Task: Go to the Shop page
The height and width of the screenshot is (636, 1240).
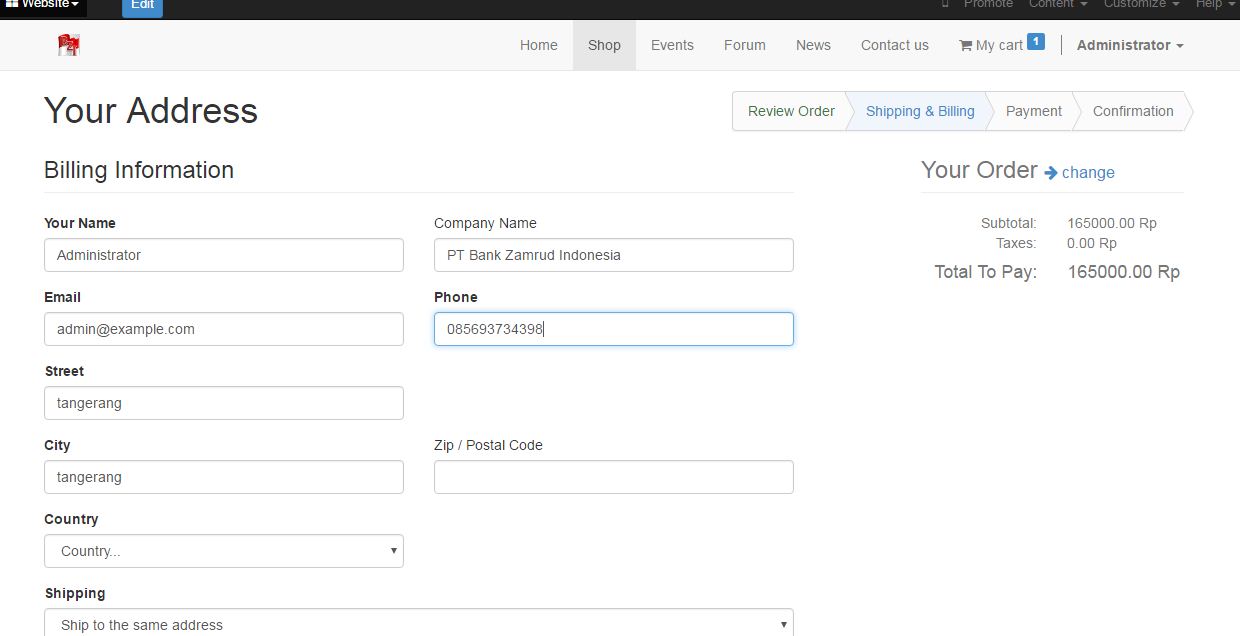Action: point(604,45)
